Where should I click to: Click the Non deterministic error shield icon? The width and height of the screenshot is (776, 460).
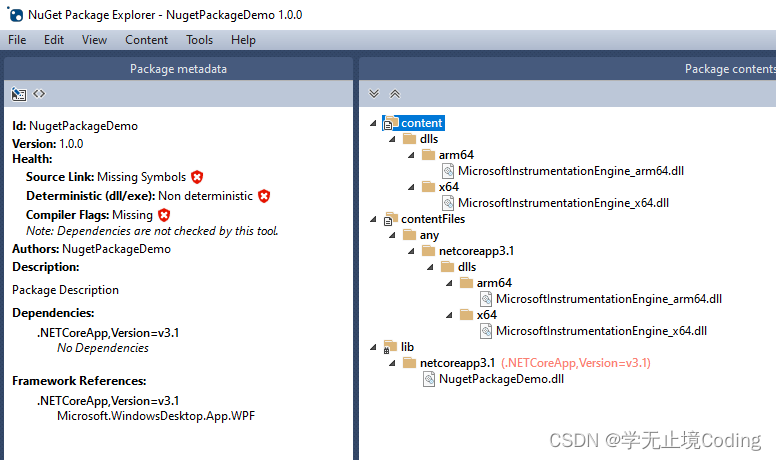coord(264,196)
